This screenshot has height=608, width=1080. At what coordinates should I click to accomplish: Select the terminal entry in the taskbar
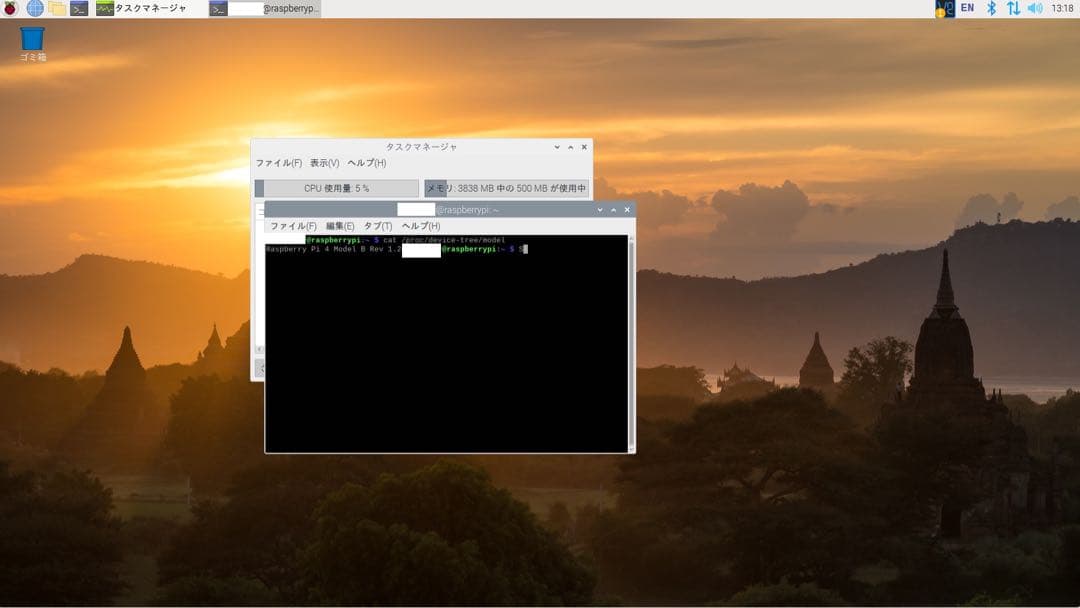[266, 8]
